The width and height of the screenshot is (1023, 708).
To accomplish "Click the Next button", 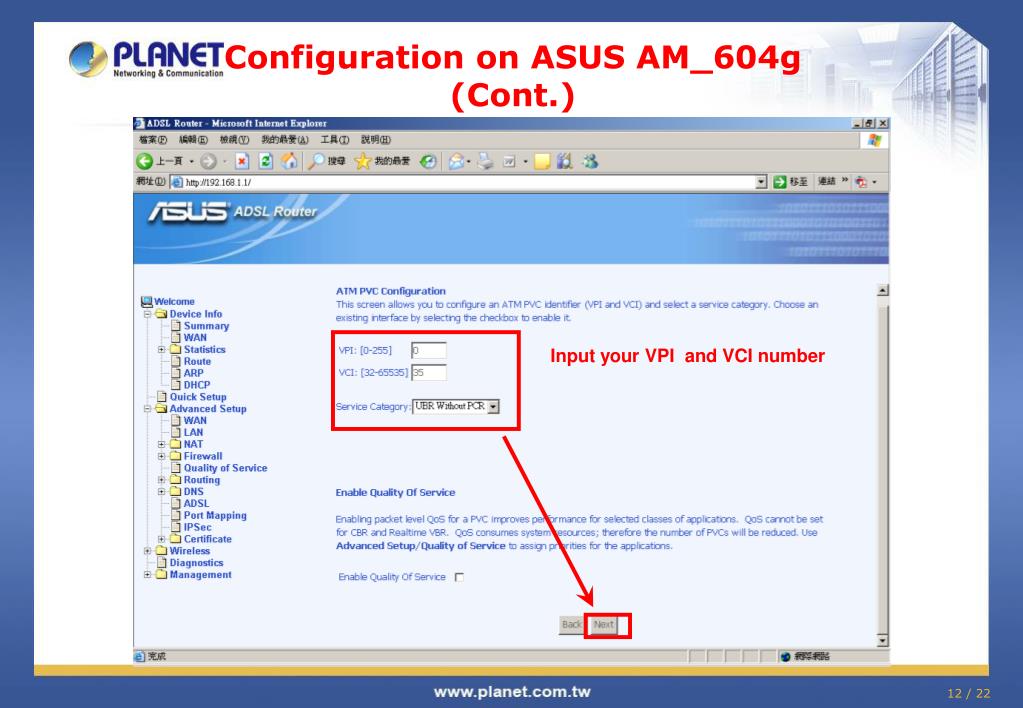I will (603, 624).
